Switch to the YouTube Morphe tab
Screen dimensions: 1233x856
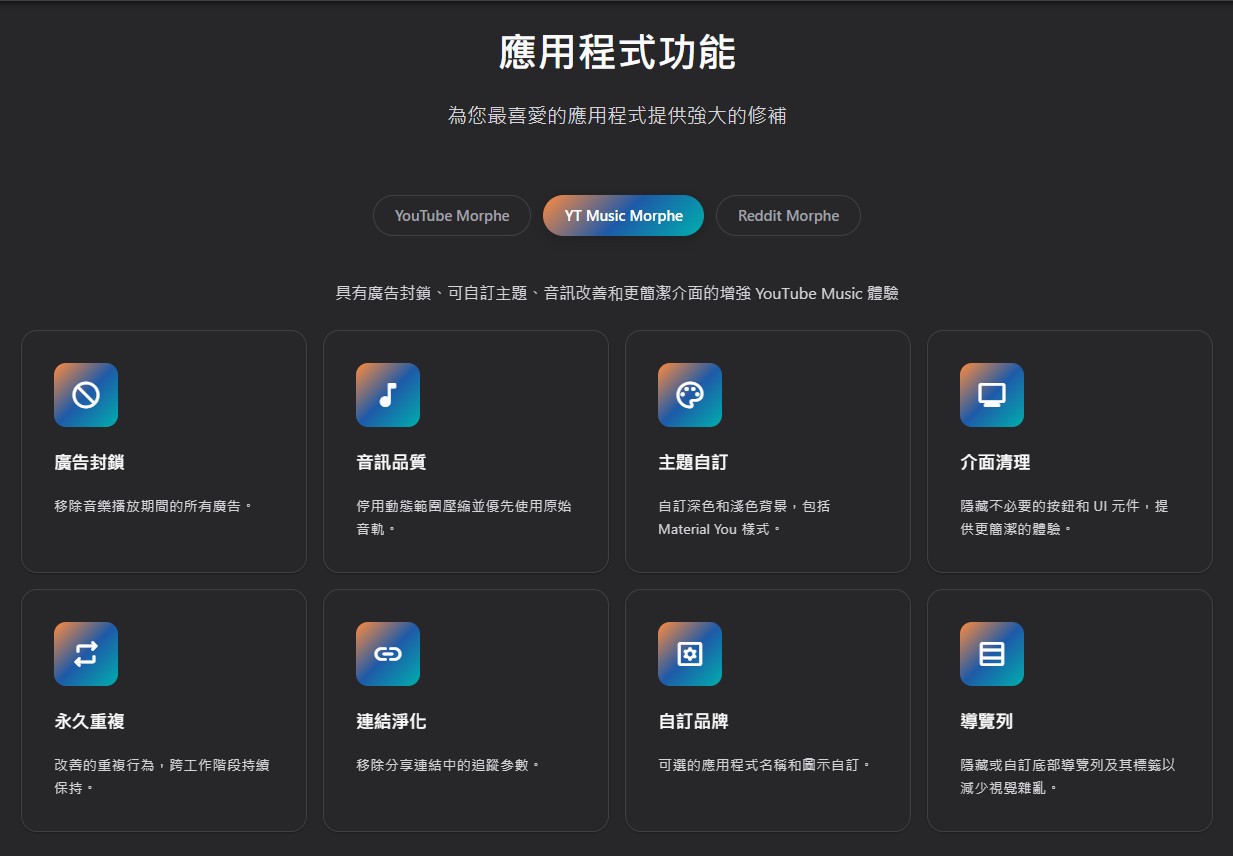(452, 216)
